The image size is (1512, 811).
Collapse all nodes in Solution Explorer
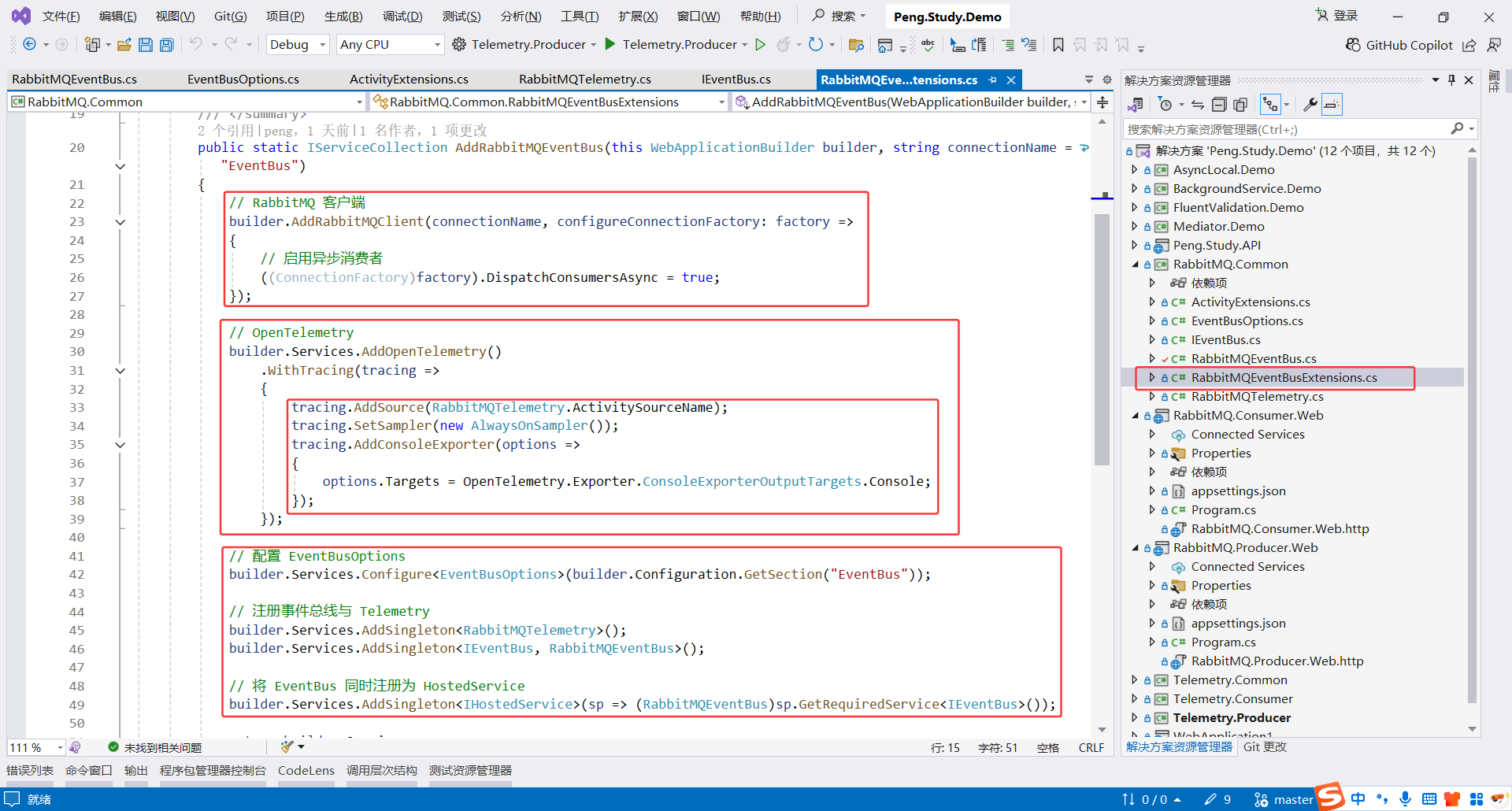(x=1219, y=104)
